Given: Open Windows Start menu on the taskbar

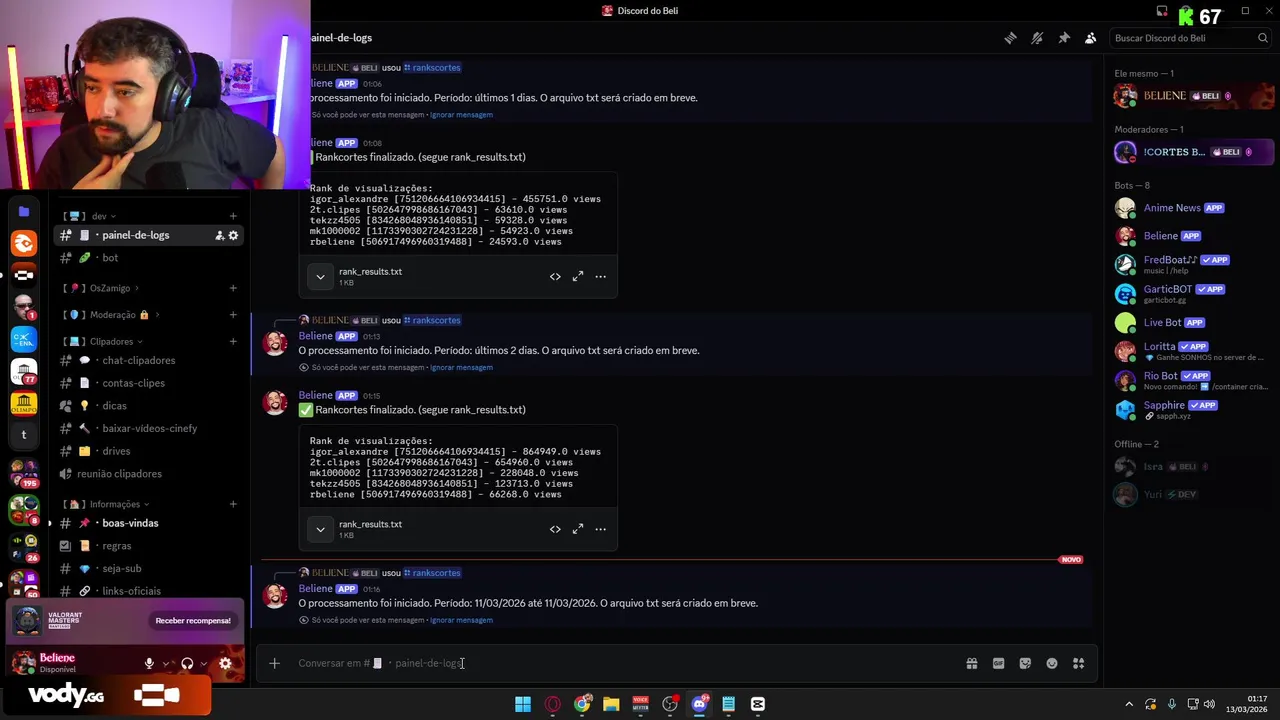Looking at the screenshot, I should pyautogui.click(x=523, y=704).
